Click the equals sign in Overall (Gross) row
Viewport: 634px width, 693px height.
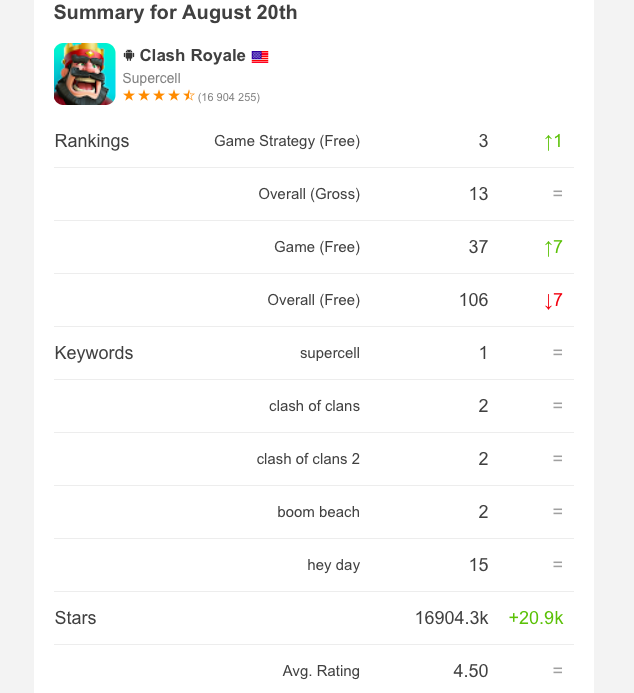[558, 194]
